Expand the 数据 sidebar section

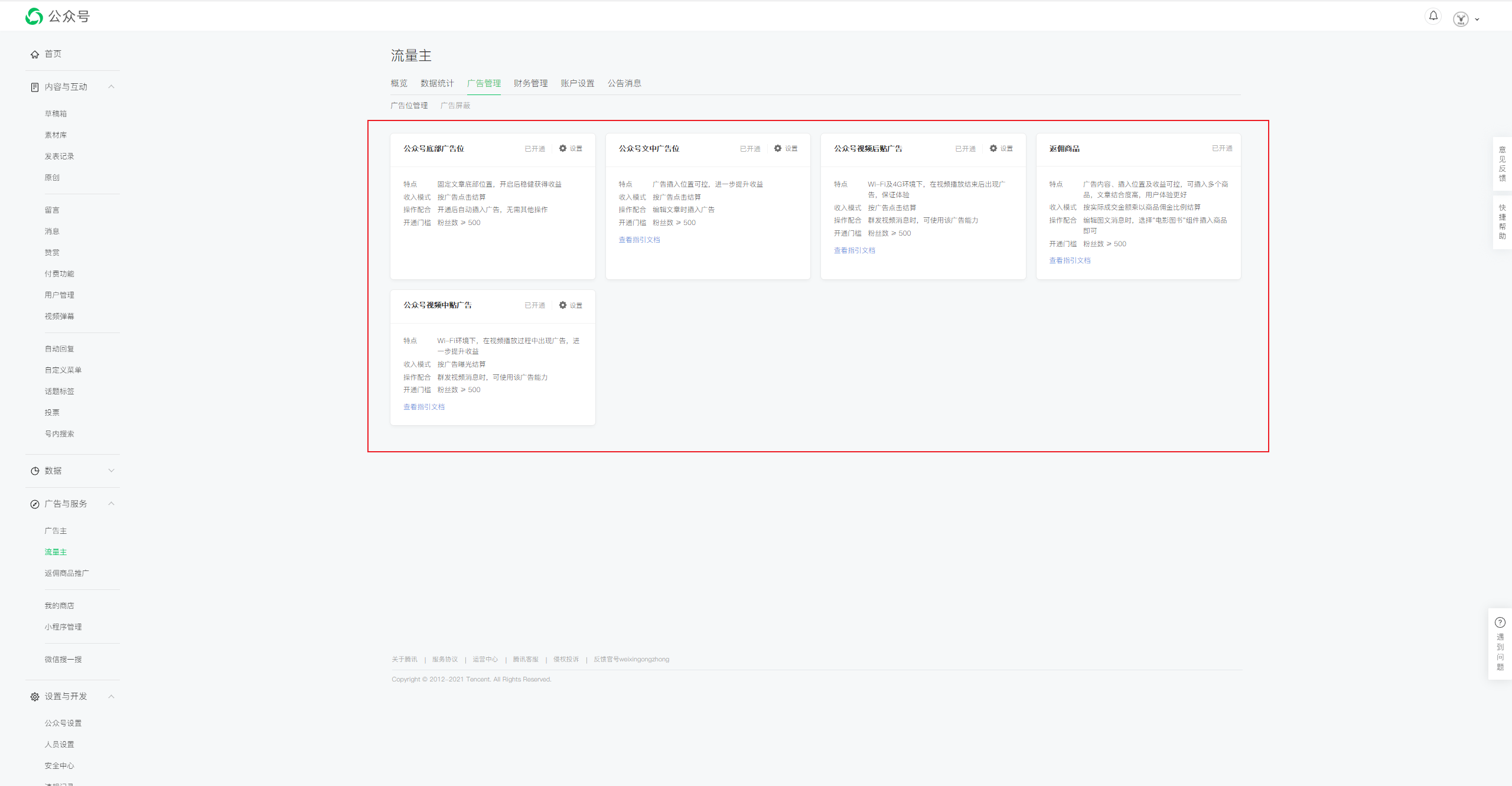click(111, 471)
